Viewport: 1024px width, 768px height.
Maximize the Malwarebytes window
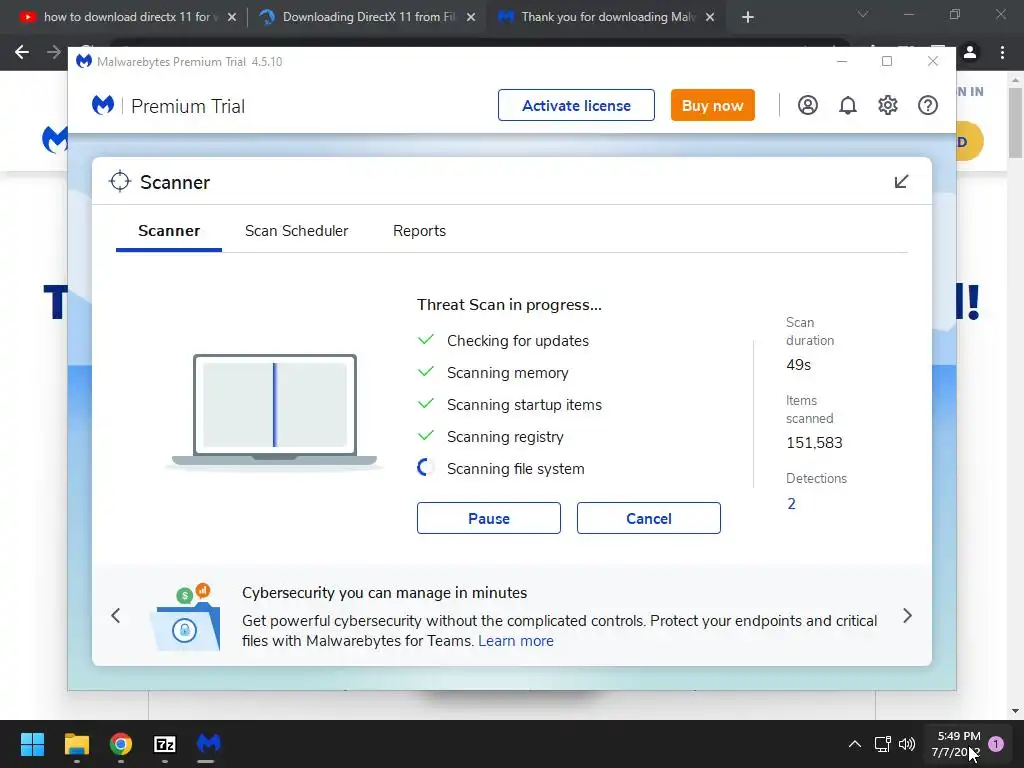pyautogui.click(x=887, y=61)
